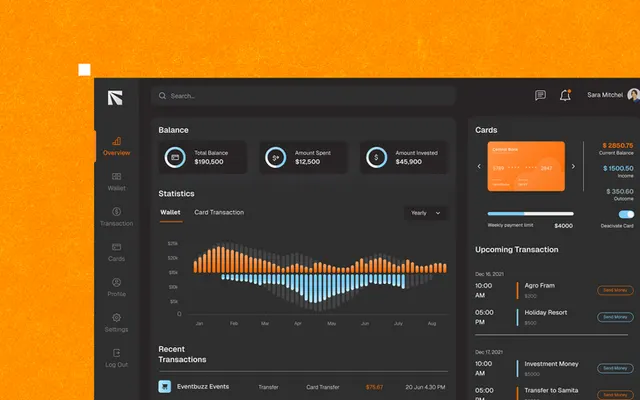Viewport: 640px width, 400px height.
Task: Click the app logo in the sidebar
Action: (115, 98)
